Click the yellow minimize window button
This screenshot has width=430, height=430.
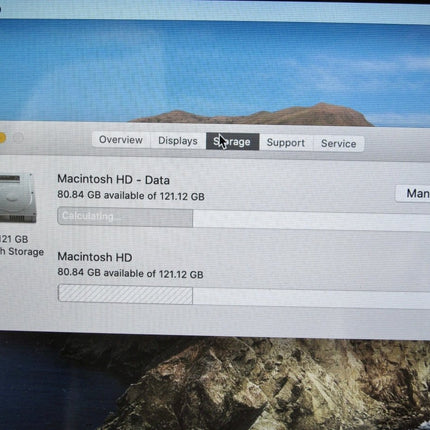tap(2, 138)
